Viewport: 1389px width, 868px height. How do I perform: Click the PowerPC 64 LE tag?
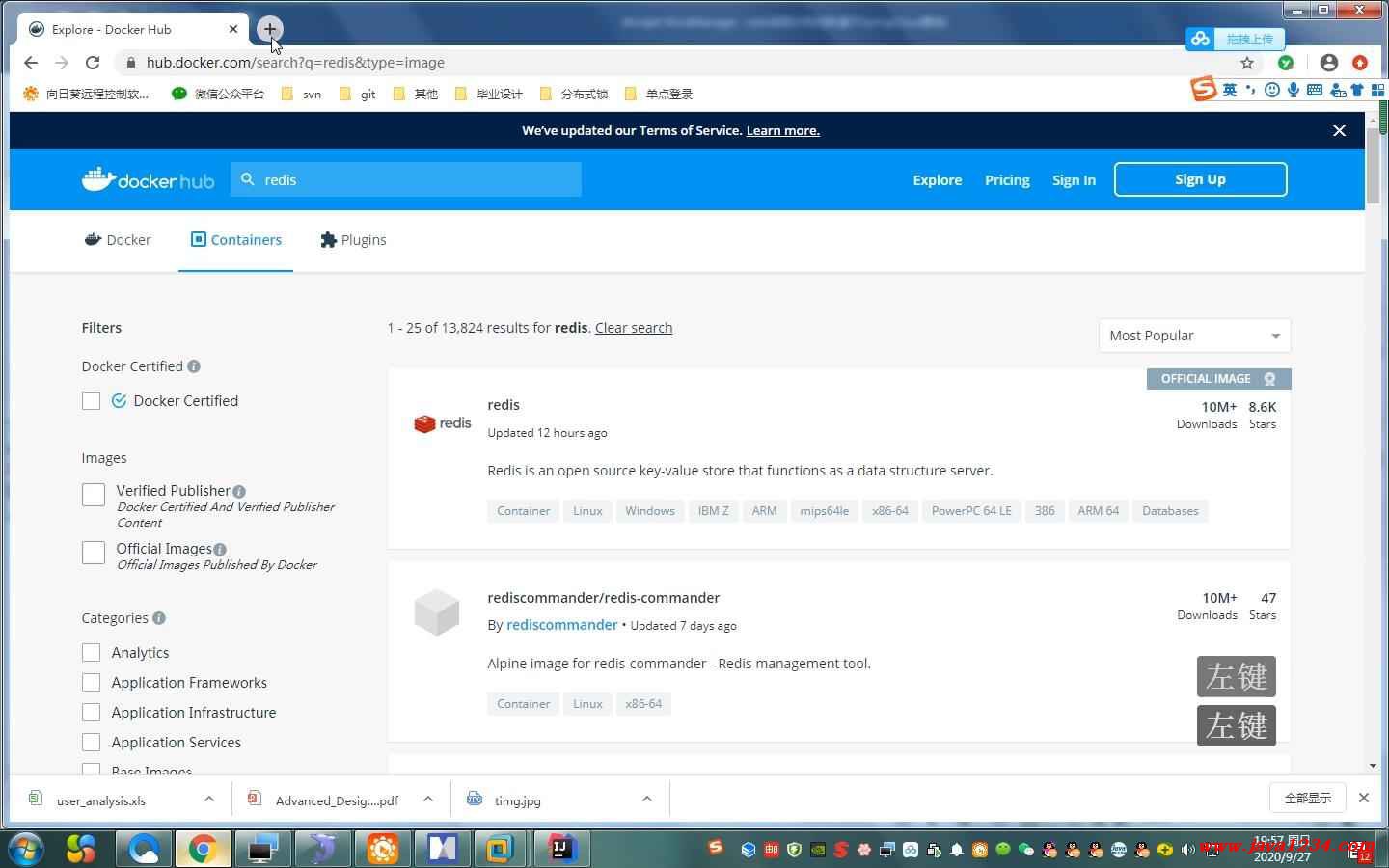click(971, 511)
